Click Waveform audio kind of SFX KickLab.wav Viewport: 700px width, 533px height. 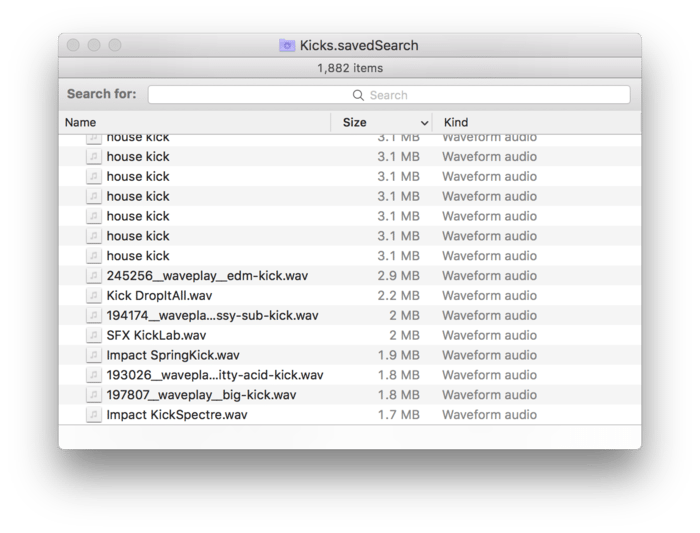pos(489,335)
